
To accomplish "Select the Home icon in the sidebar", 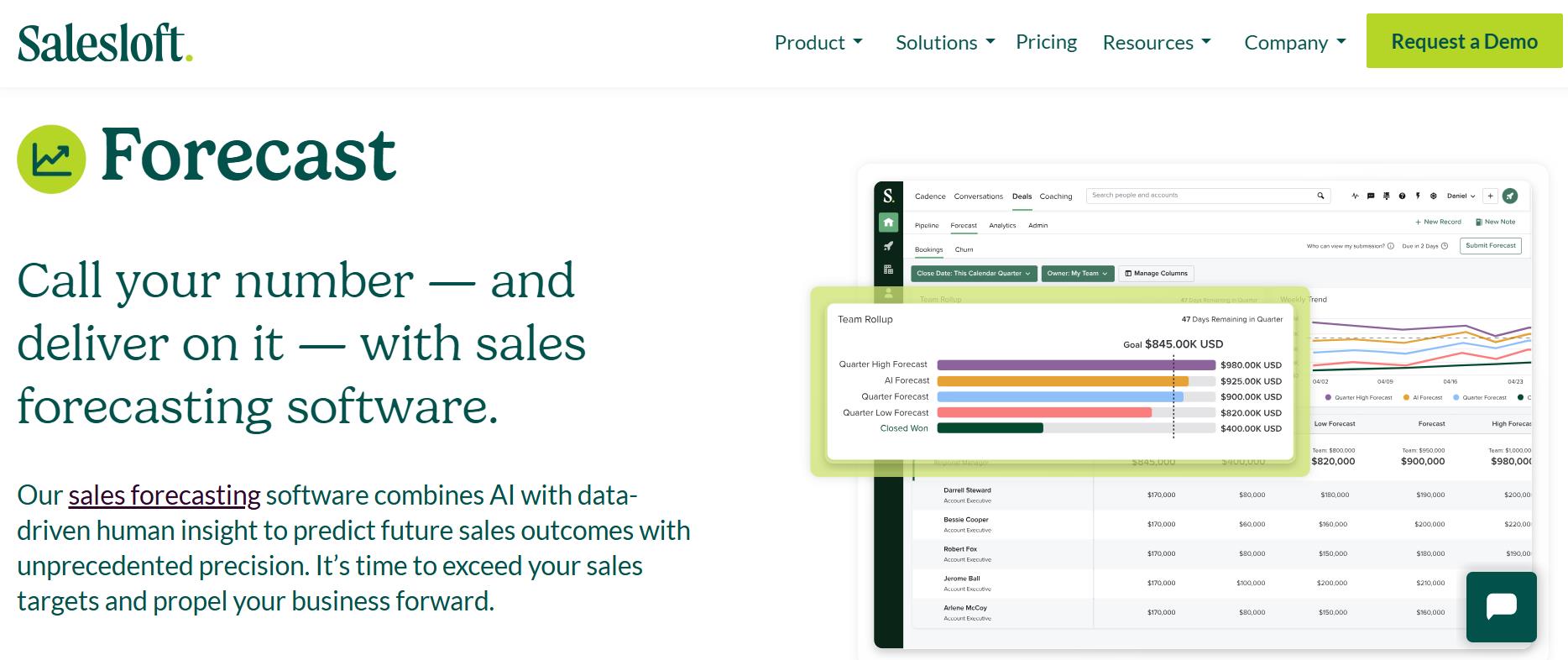I will click(x=889, y=222).
